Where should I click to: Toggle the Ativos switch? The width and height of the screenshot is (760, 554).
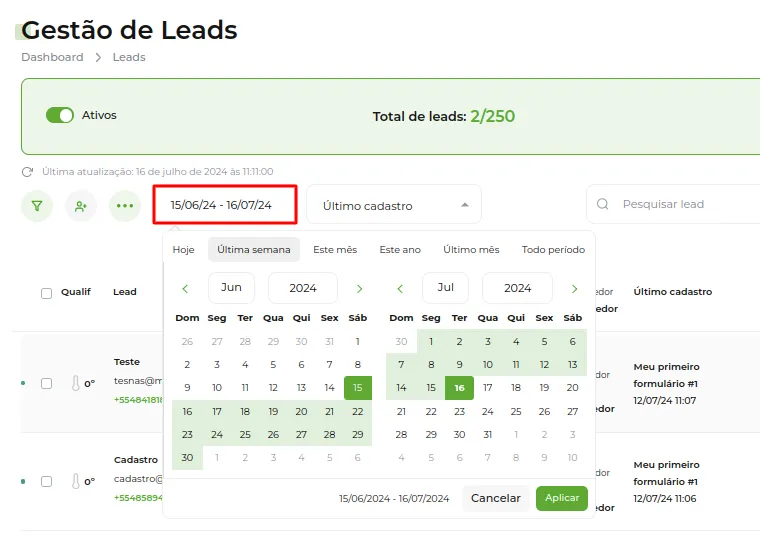(60, 115)
